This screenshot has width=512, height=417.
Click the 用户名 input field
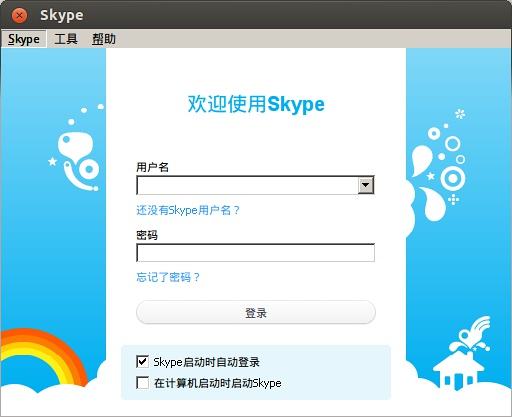(x=247, y=185)
